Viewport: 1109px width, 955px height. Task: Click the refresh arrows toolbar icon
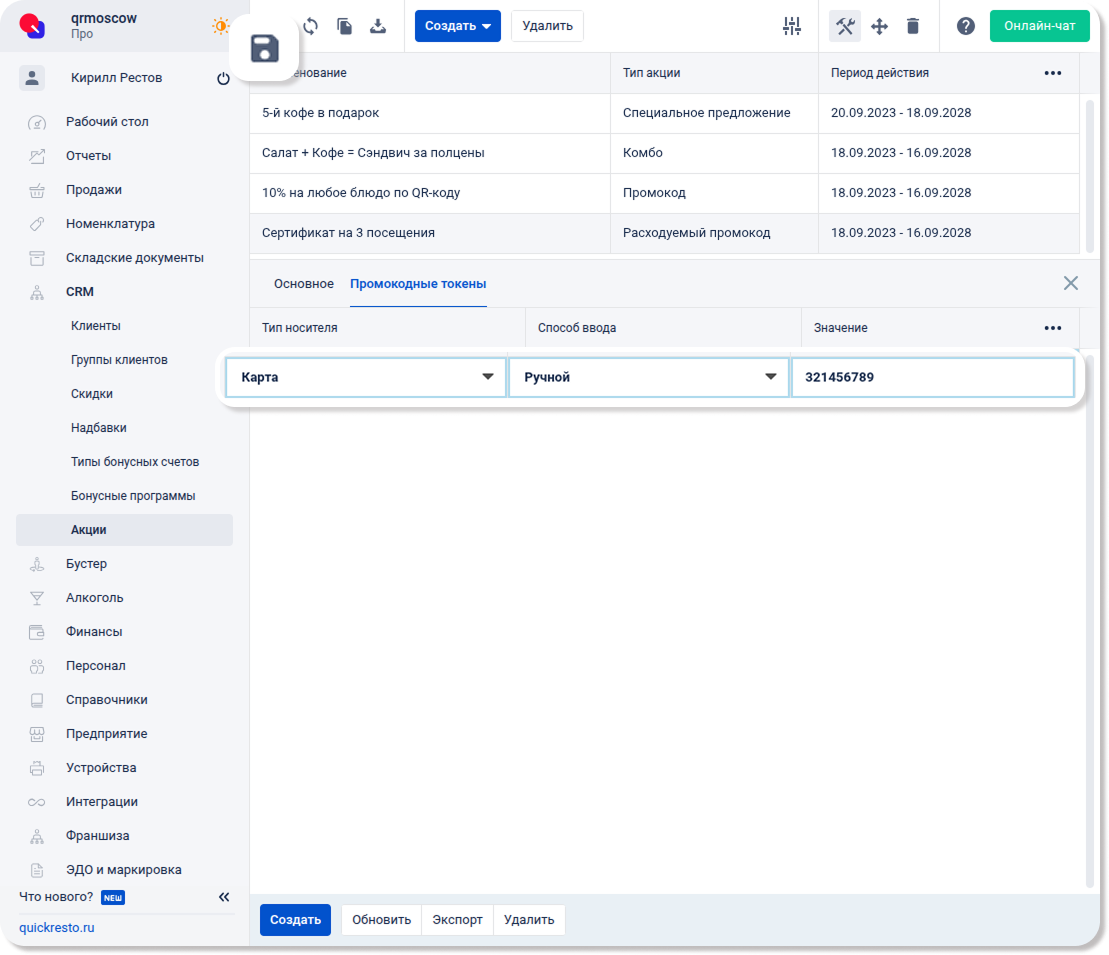click(x=310, y=26)
